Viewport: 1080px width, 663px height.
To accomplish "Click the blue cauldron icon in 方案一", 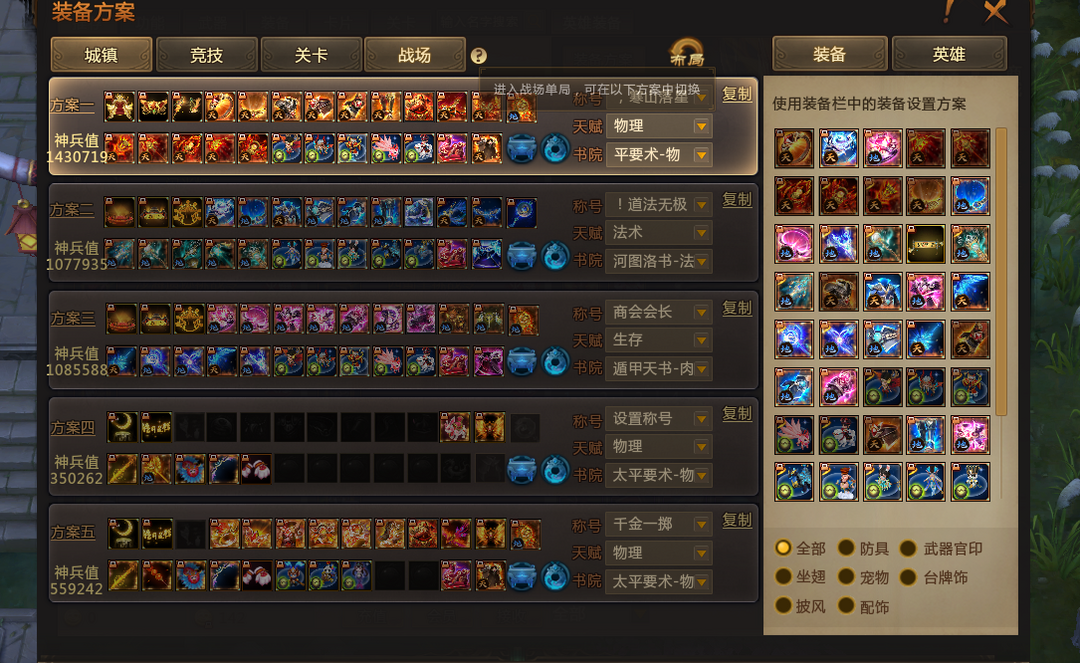I will (x=521, y=148).
